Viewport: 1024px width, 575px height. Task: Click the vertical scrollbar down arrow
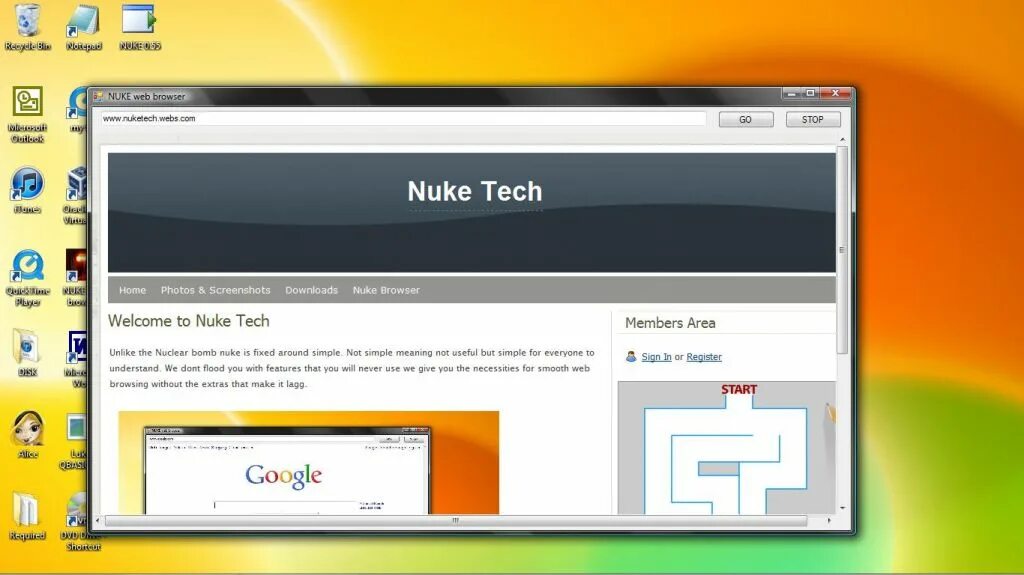[x=842, y=508]
